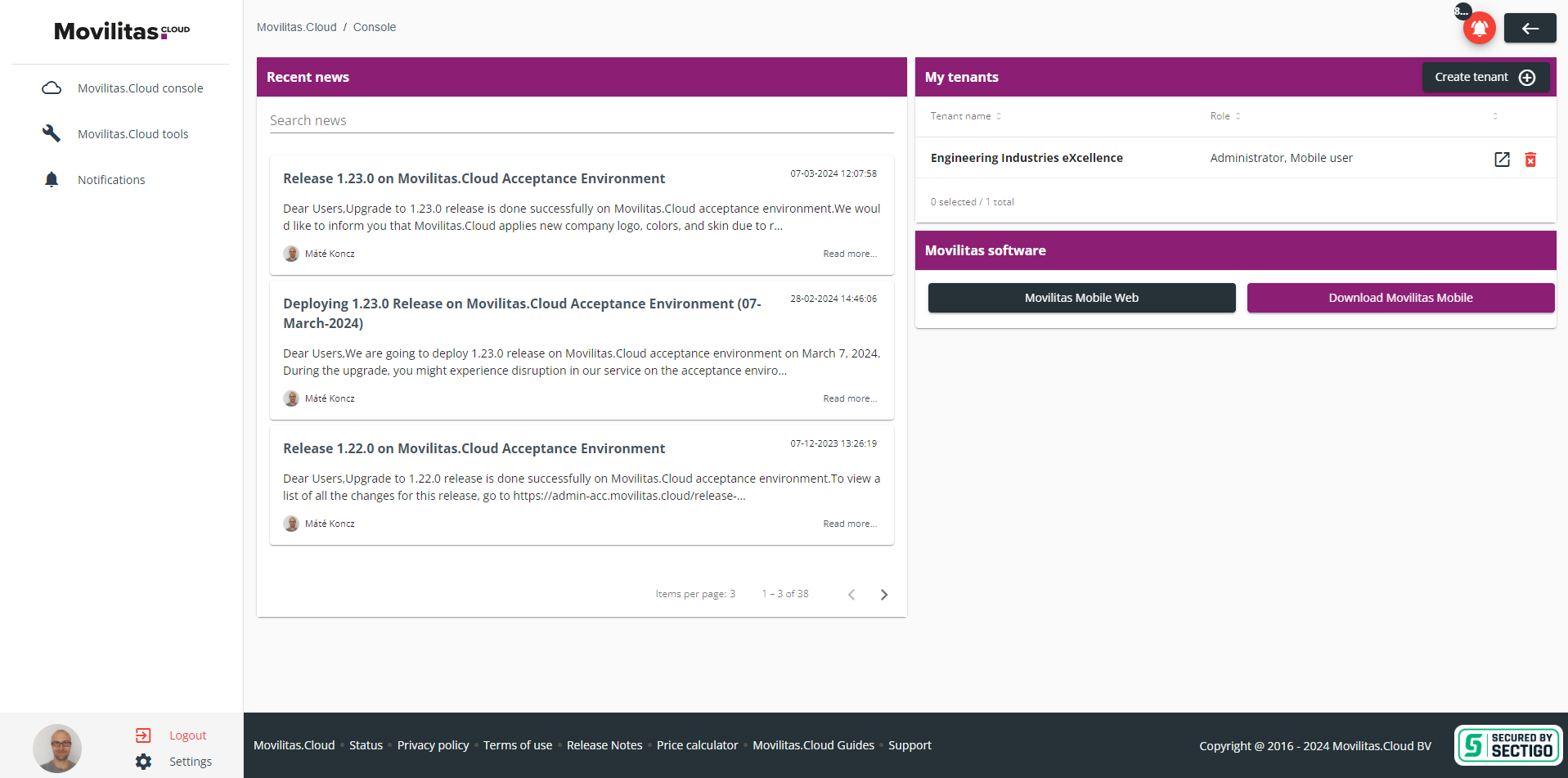Click the Secured by Sectigo badge
Viewport: 1568px width, 778px height.
1508,745
